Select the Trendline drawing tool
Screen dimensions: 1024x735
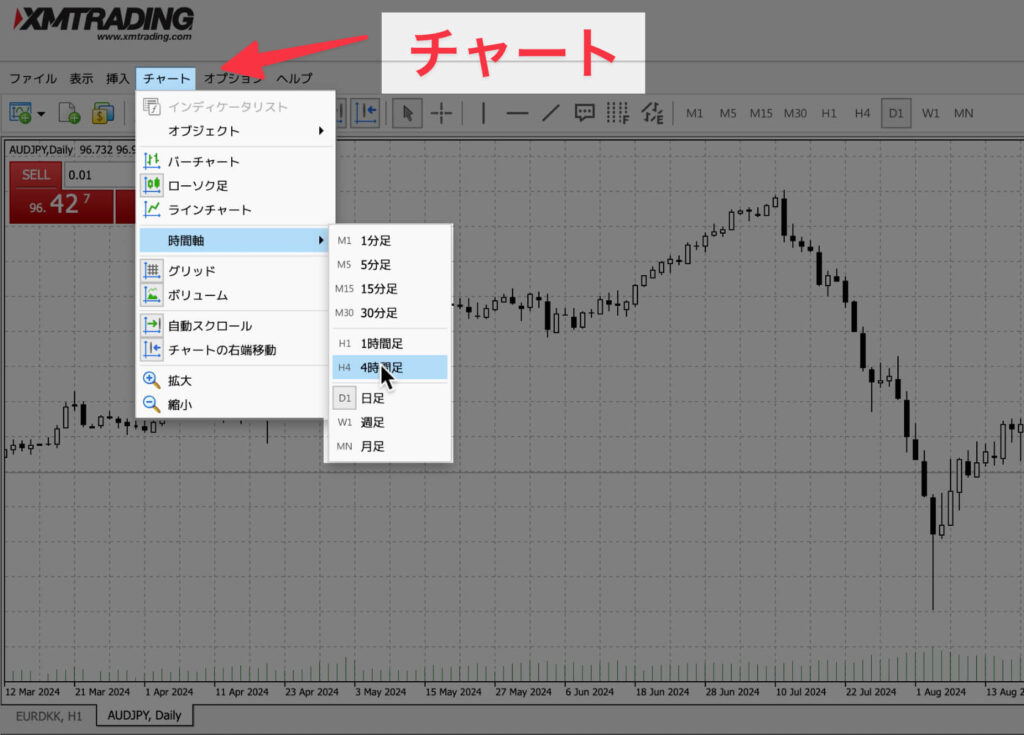[x=551, y=113]
